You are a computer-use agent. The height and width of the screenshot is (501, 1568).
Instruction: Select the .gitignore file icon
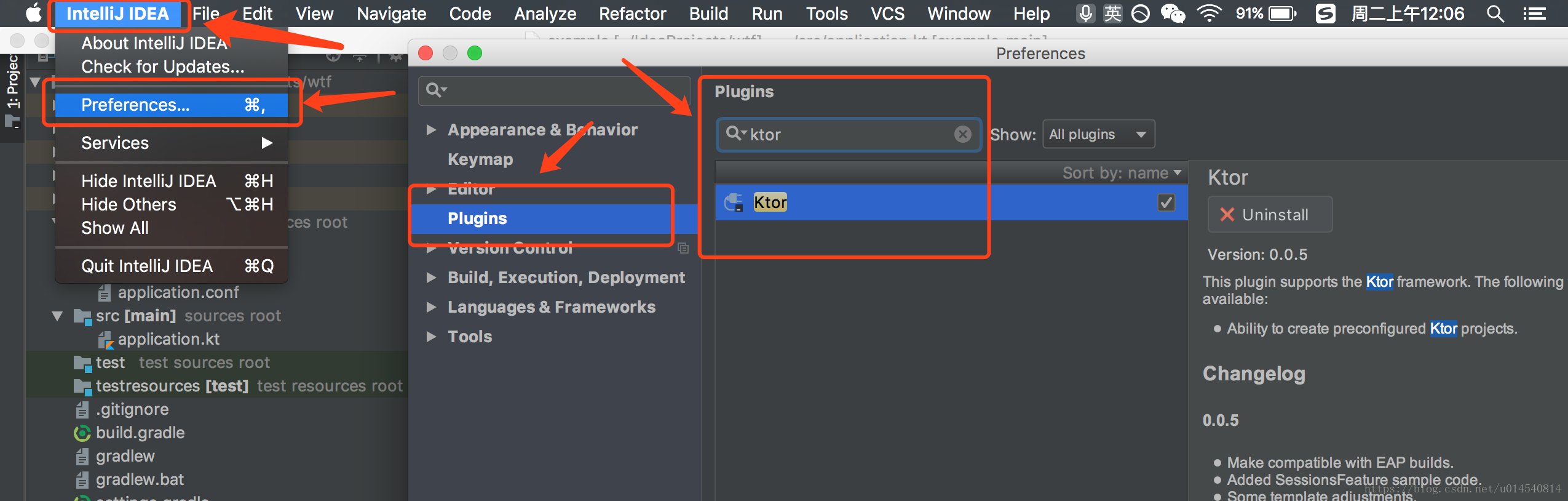point(82,410)
